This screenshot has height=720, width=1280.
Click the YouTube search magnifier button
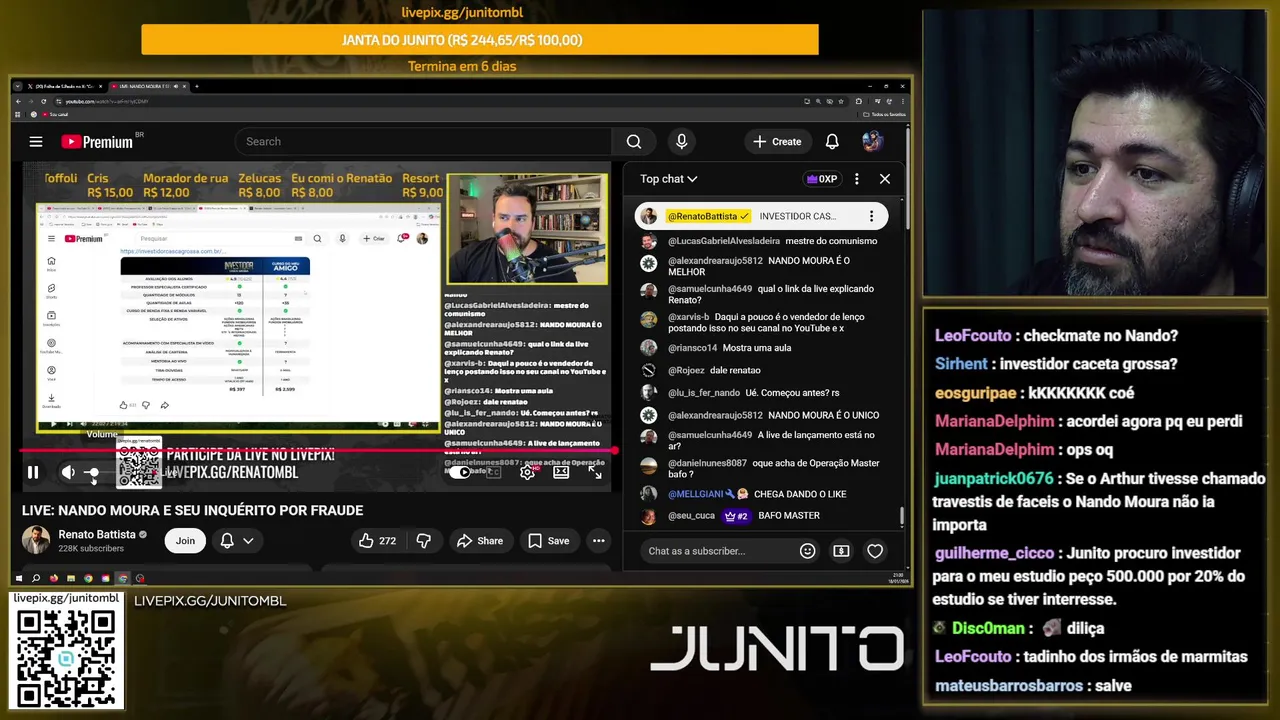click(x=634, y=142)
